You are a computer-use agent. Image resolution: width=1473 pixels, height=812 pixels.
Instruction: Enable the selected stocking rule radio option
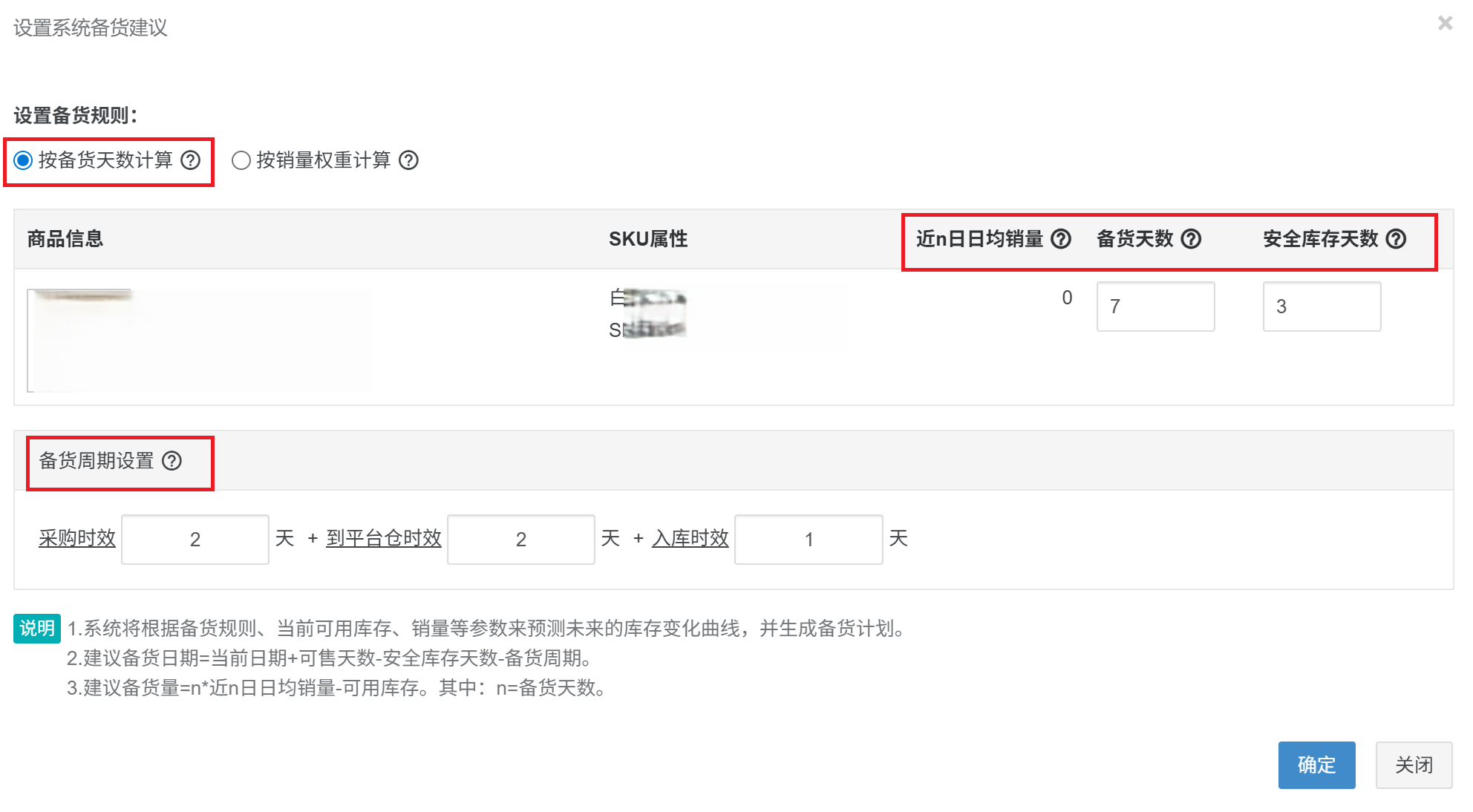(x=23, y=160)
